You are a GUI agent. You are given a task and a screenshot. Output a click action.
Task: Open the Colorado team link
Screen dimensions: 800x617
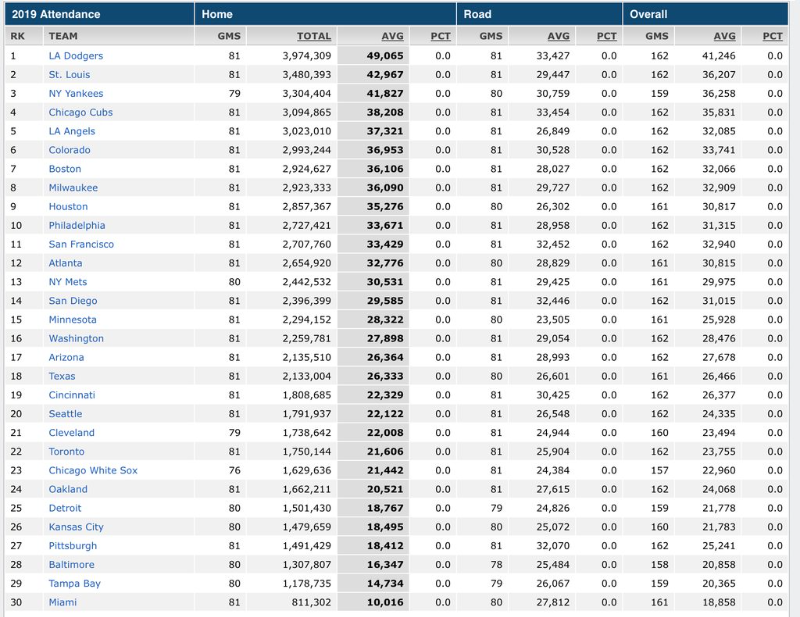[69, 150]
